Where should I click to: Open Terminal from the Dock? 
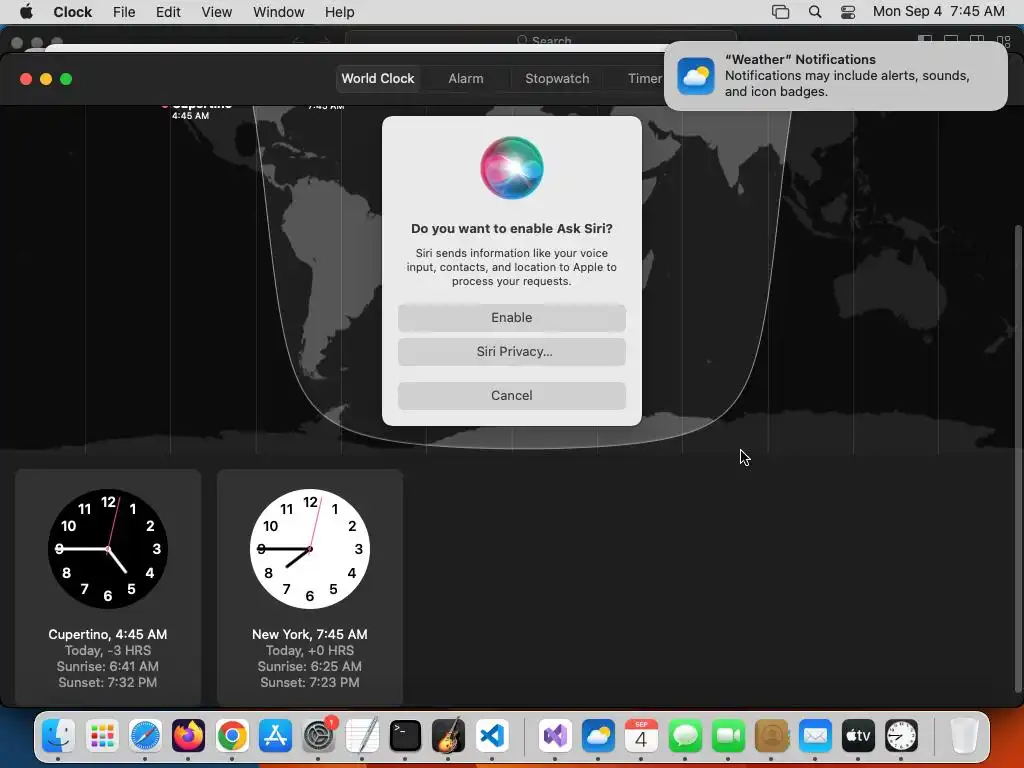(405, 736)
